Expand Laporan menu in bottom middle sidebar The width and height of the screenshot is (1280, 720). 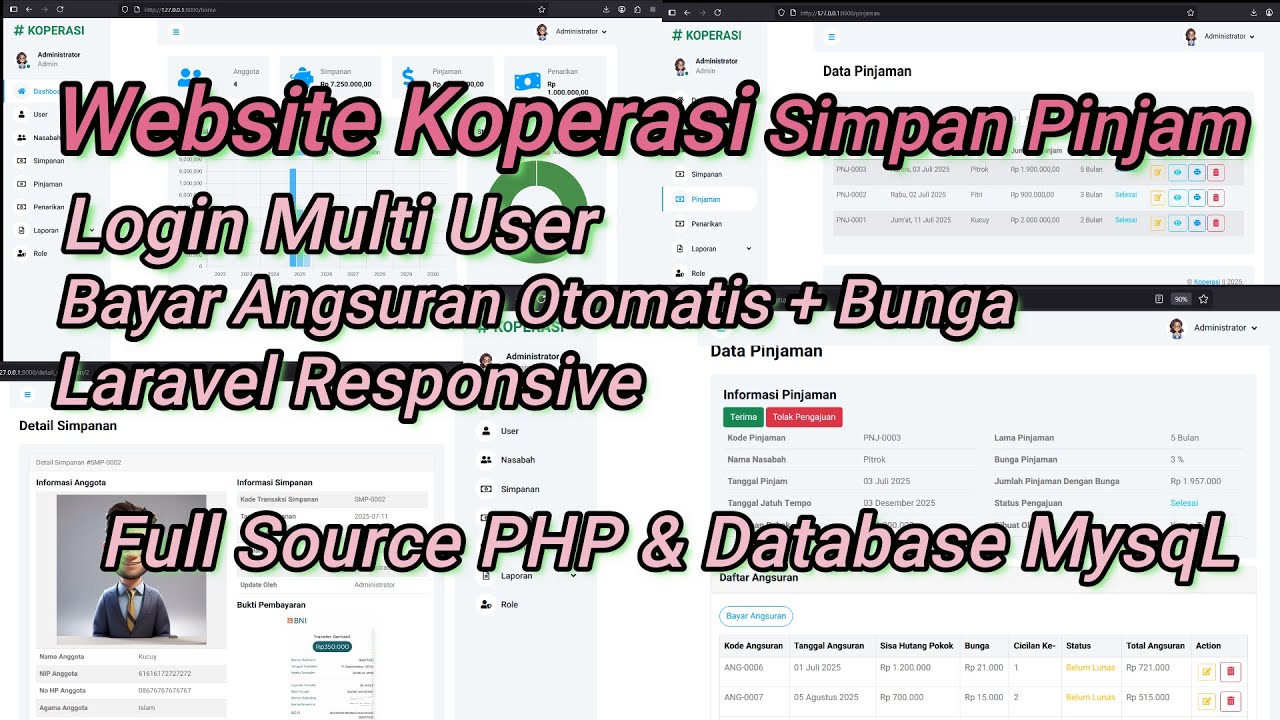tap(529, 576)
